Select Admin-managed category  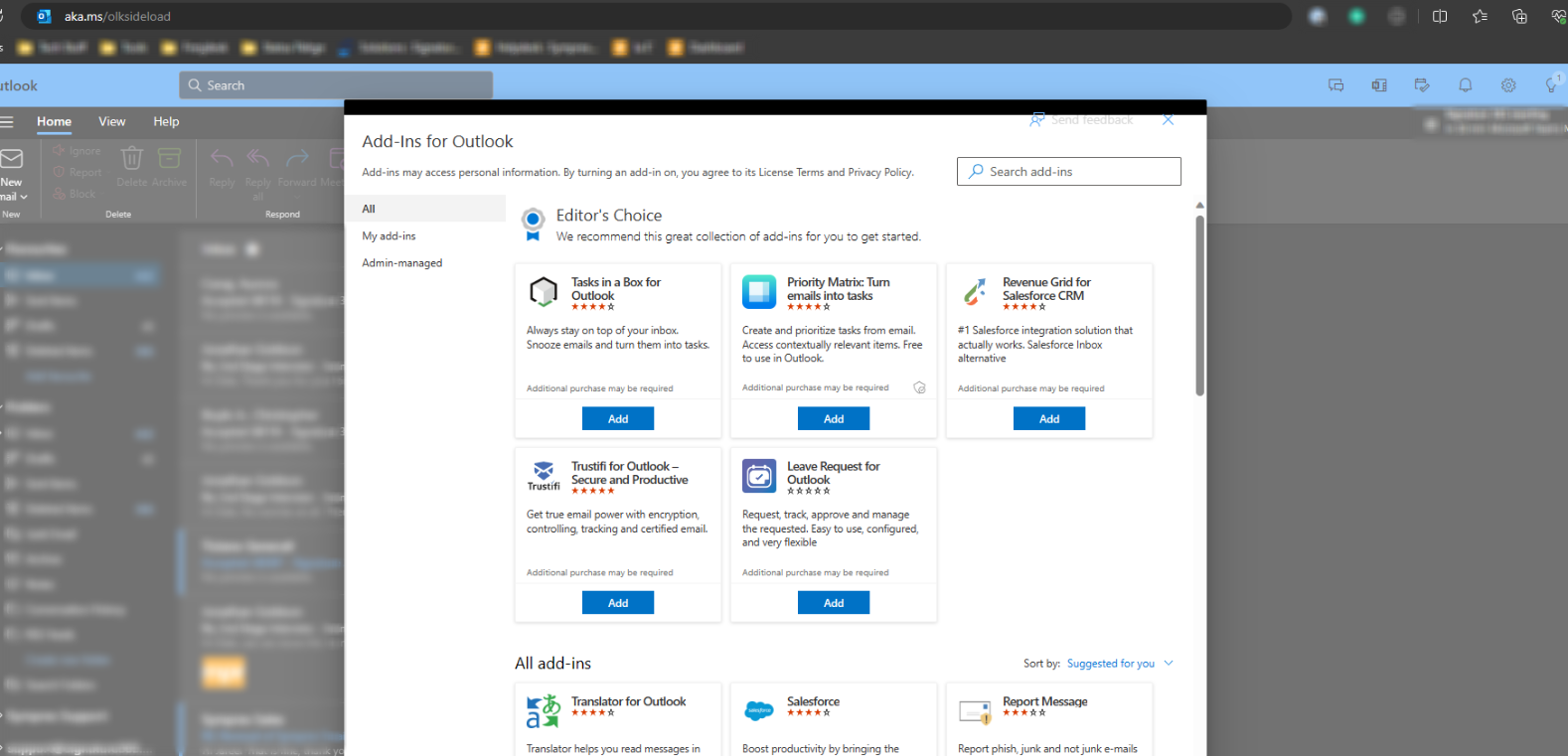[x=426, y=263]
